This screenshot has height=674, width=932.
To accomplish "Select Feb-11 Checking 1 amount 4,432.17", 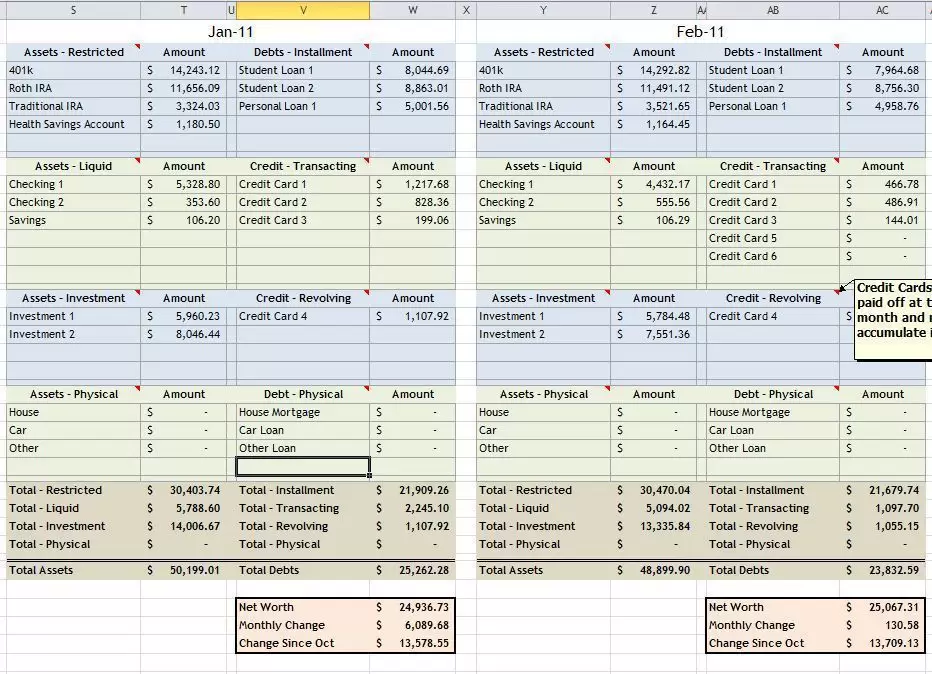I will click(x=653, y=184).
